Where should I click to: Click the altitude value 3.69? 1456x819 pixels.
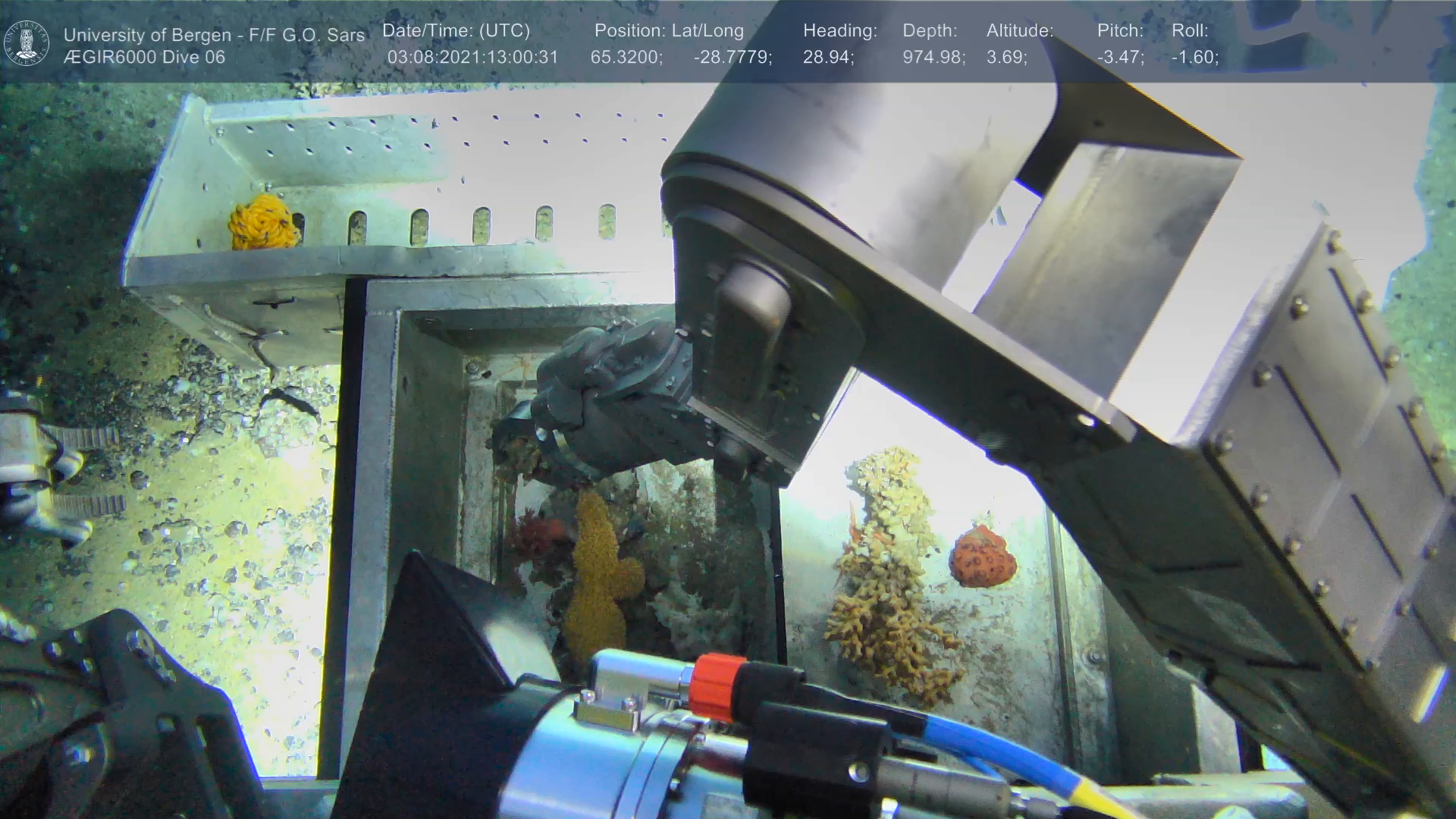1006,57
